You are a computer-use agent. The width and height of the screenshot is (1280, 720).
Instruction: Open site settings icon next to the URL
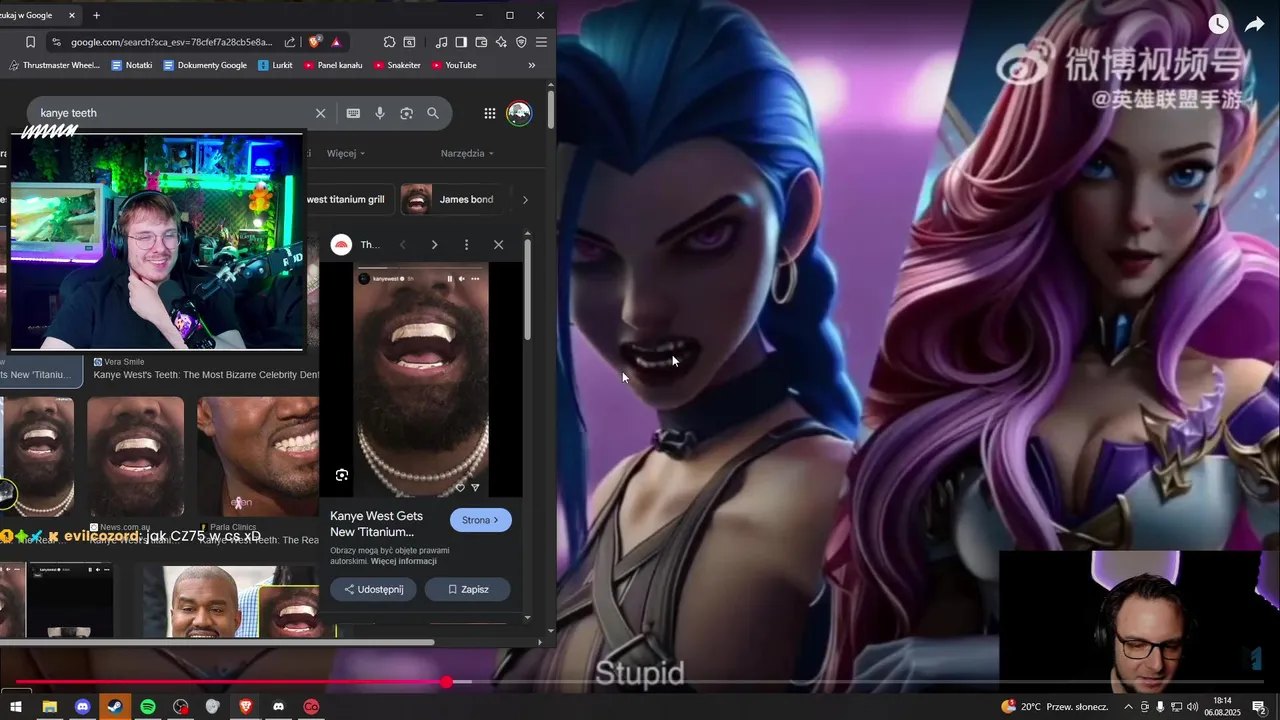pos(56,42)
